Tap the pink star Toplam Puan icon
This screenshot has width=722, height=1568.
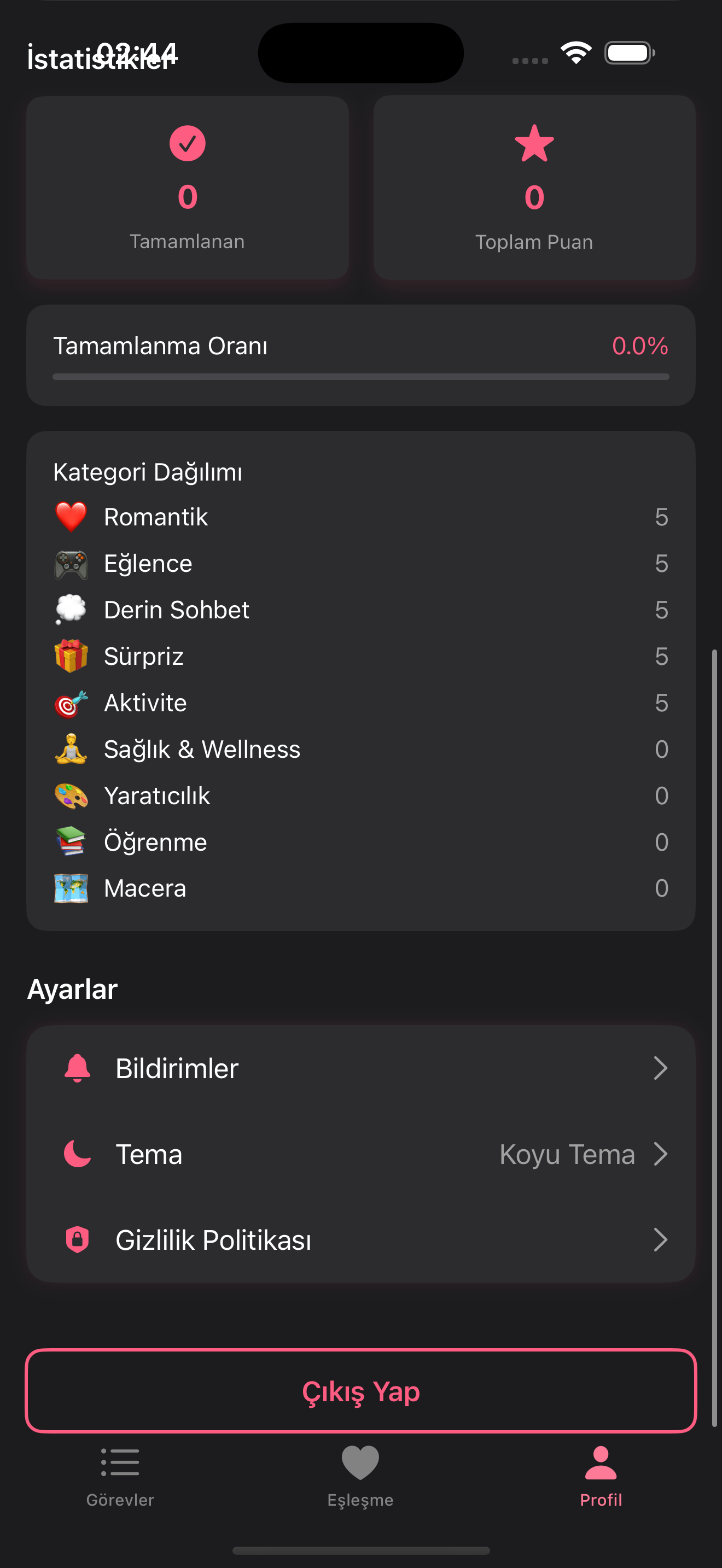[534, 144]
